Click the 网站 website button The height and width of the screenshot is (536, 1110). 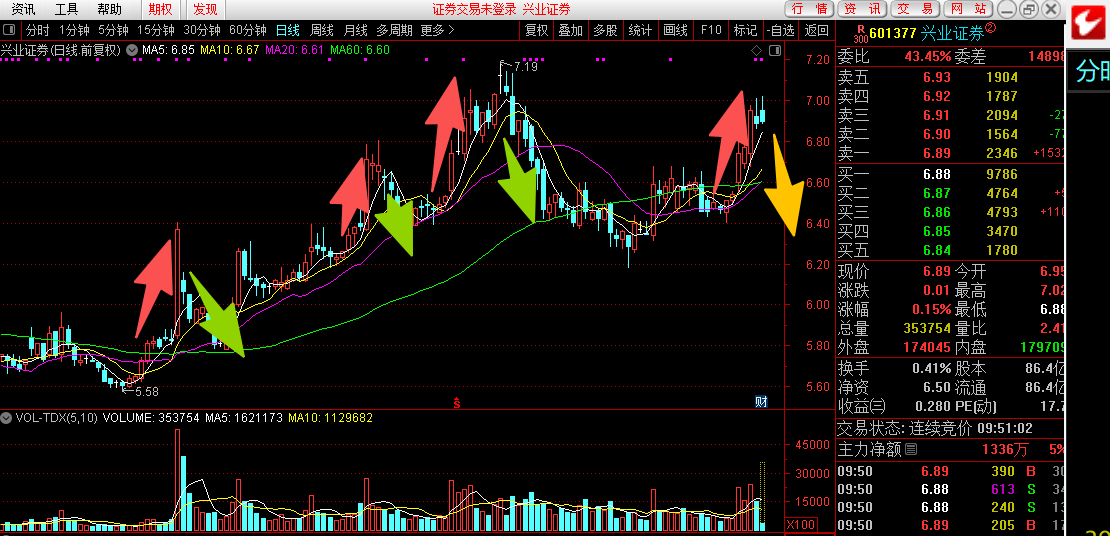[968, 9]
